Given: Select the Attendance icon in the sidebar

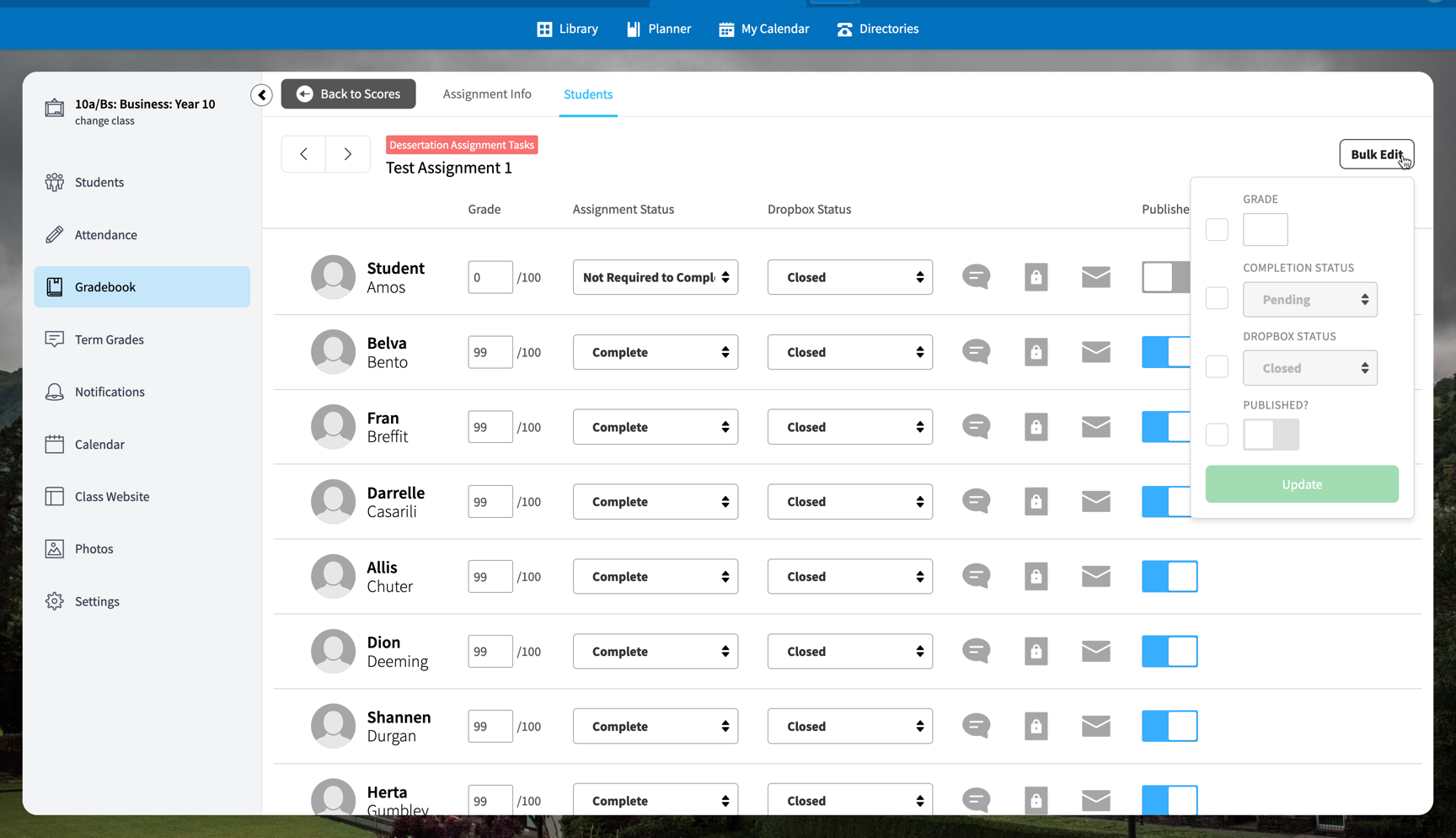Looking at the screenshot, I should 105,234.
